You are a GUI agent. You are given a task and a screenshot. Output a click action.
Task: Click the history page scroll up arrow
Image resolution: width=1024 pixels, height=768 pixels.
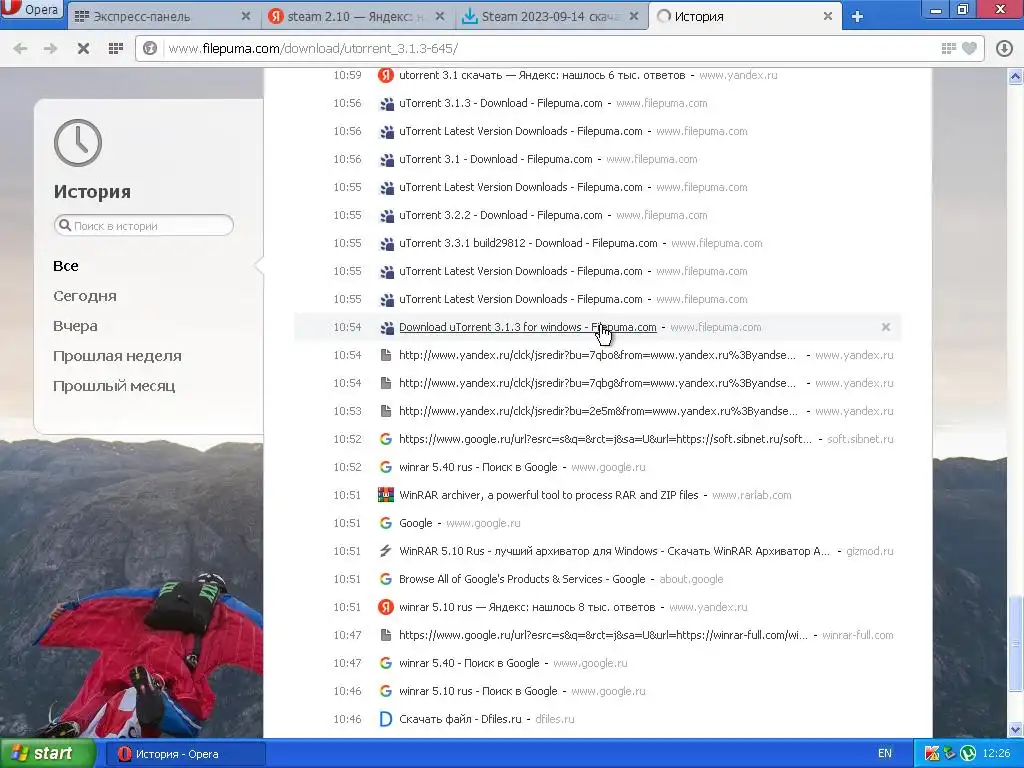coord(1016,77)
